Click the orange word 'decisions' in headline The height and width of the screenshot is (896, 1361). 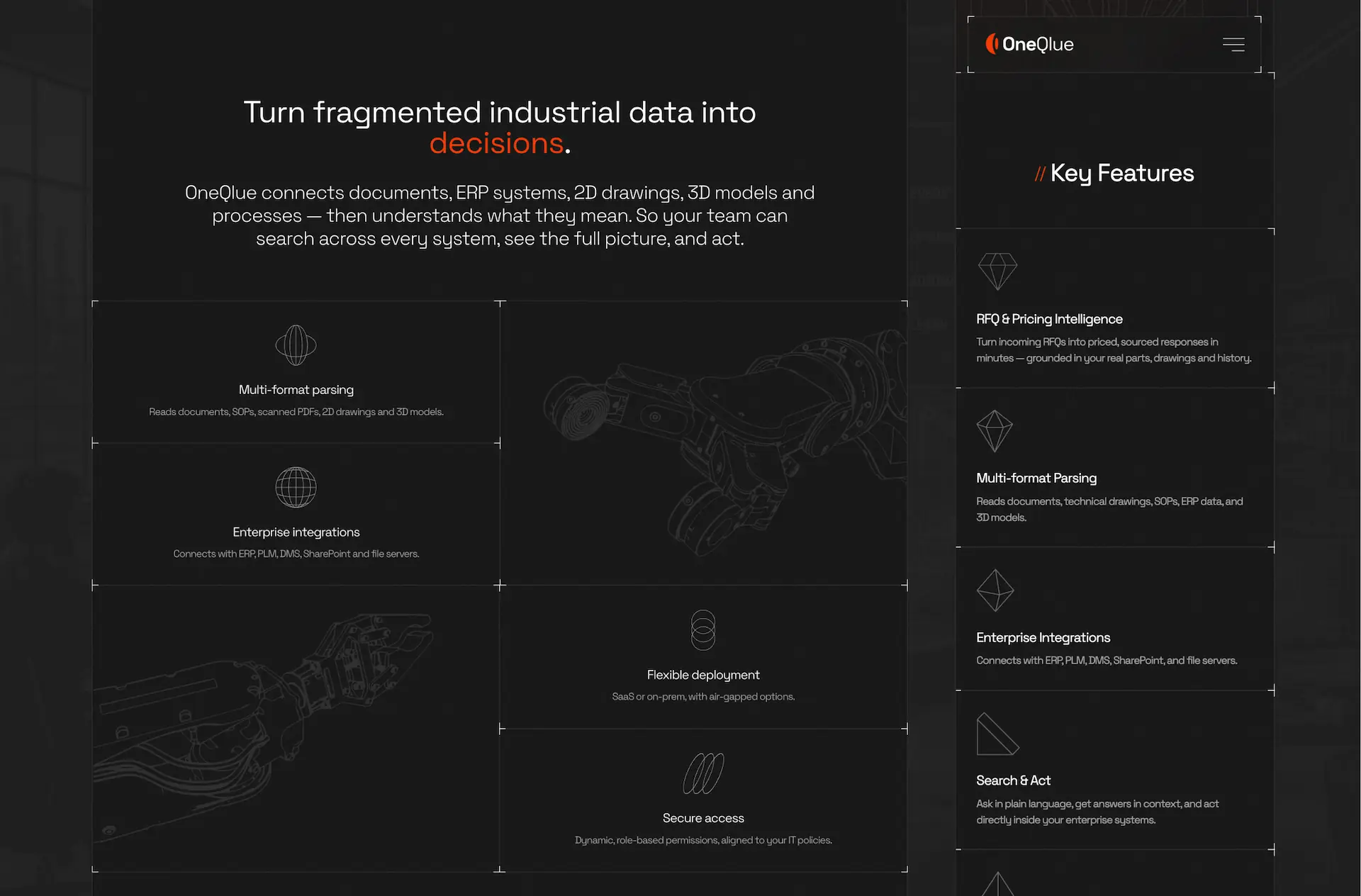pyautogui.click(x=496, y=143)
